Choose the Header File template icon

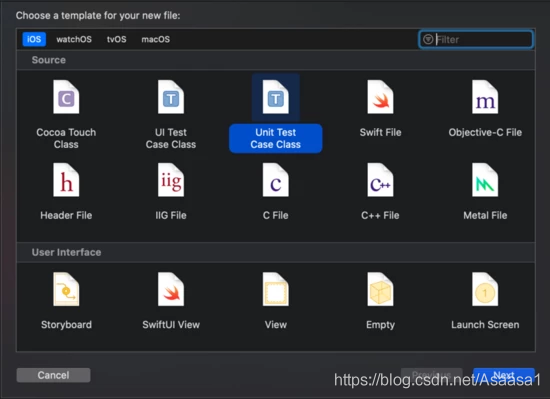[x=66, y=180]
